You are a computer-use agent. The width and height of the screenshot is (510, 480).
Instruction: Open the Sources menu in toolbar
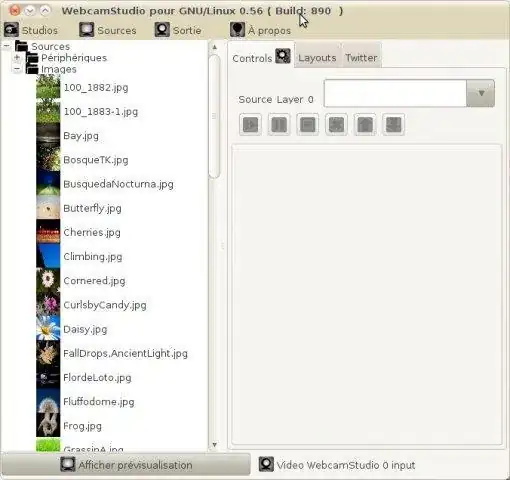click(x=108, y=30)
